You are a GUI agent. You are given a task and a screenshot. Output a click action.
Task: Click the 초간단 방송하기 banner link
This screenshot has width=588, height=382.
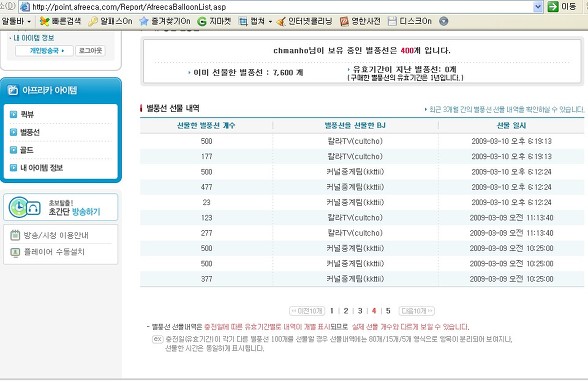(74, 212)
